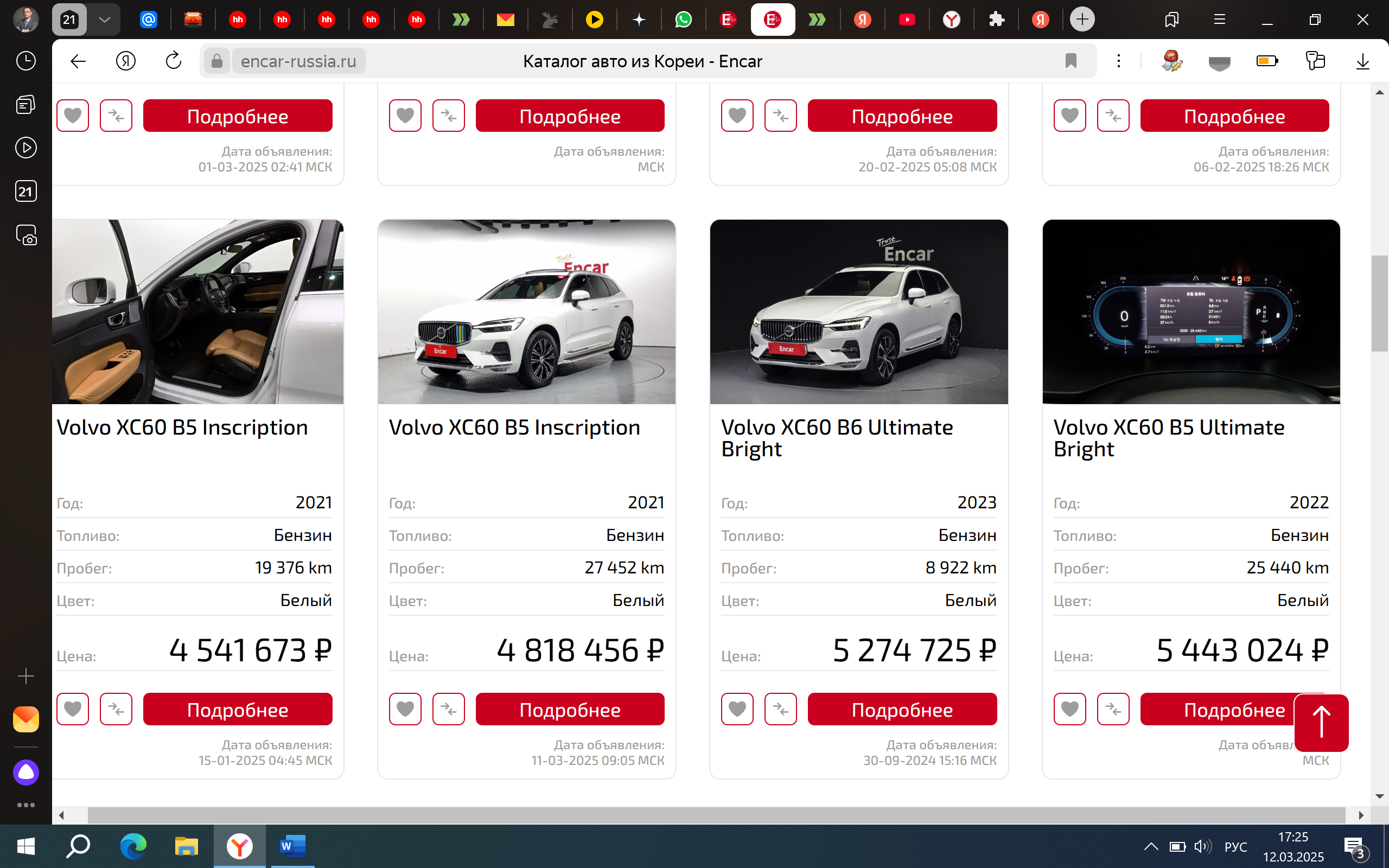
Task: Open Windows Start menu
Action: point(26,846)
